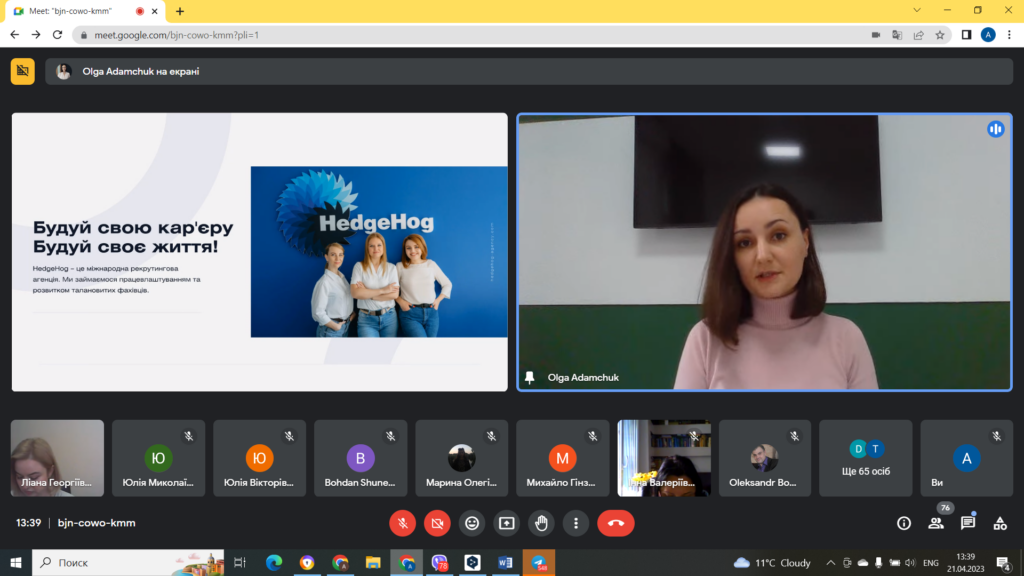Open a new browser tab
This screenshot has height=576, width=1024.
click(180, 11)
